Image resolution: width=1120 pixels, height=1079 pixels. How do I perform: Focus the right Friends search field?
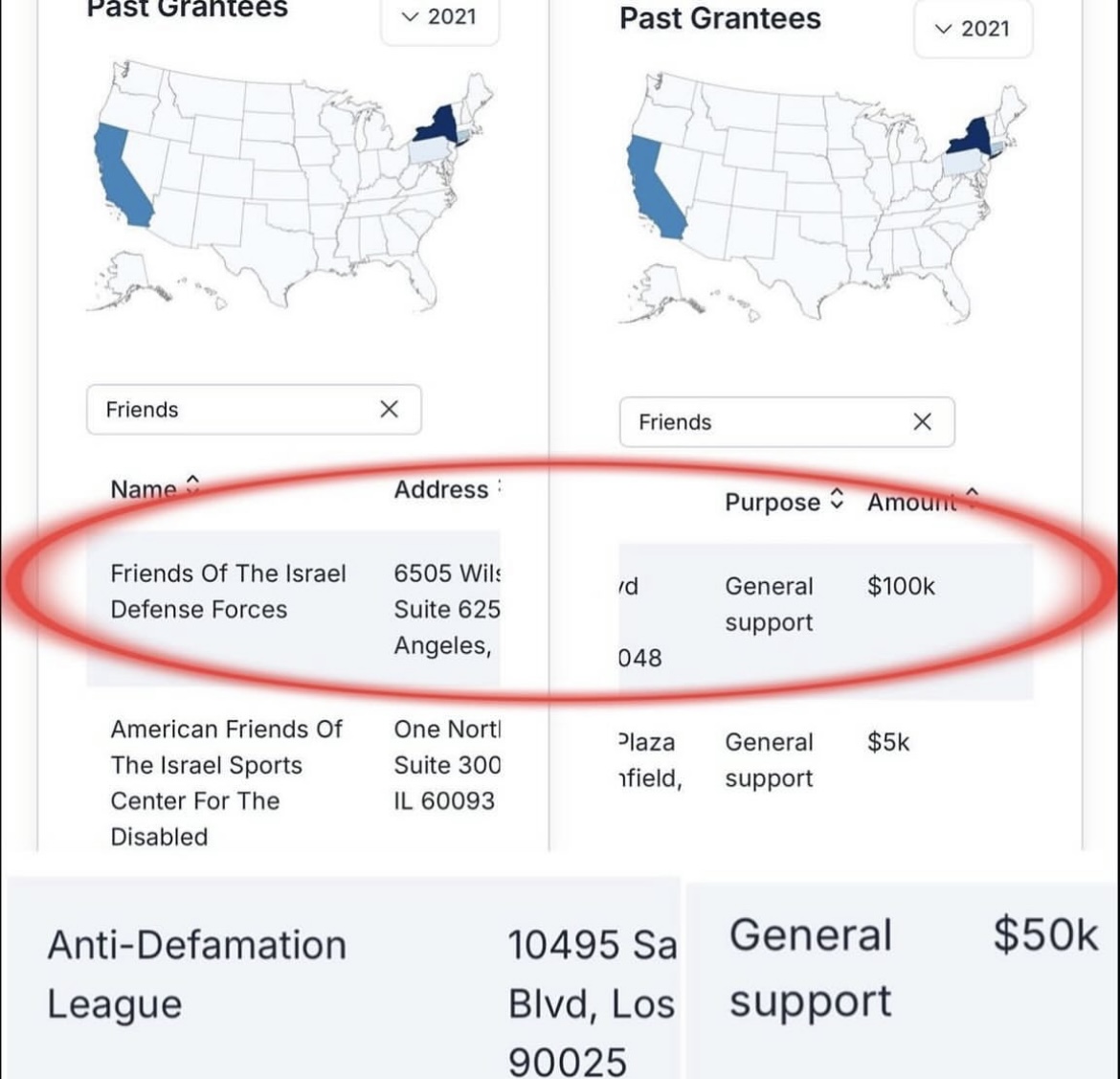click(773, 421)
